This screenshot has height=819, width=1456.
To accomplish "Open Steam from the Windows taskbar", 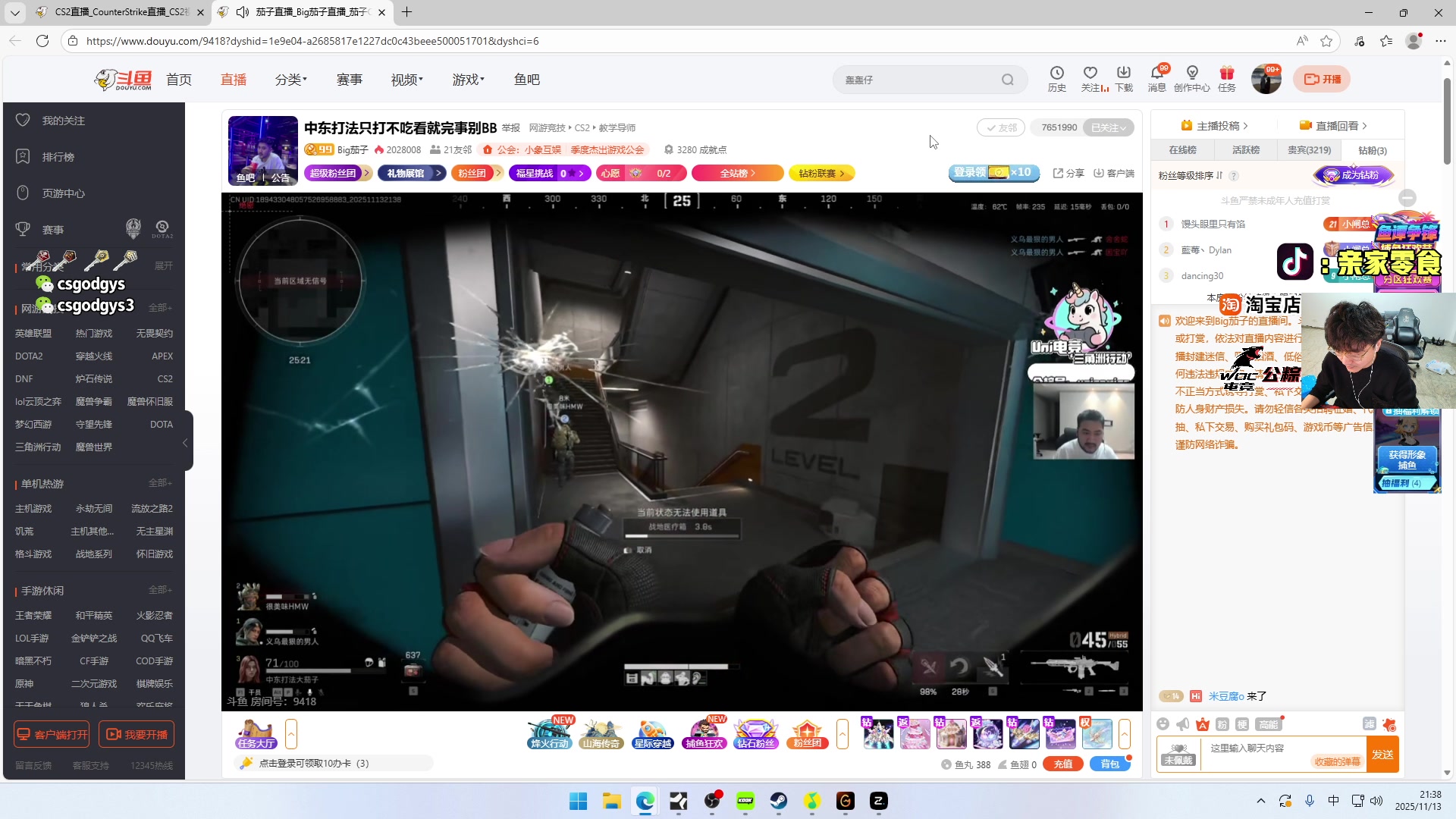I will coord(779,801).
